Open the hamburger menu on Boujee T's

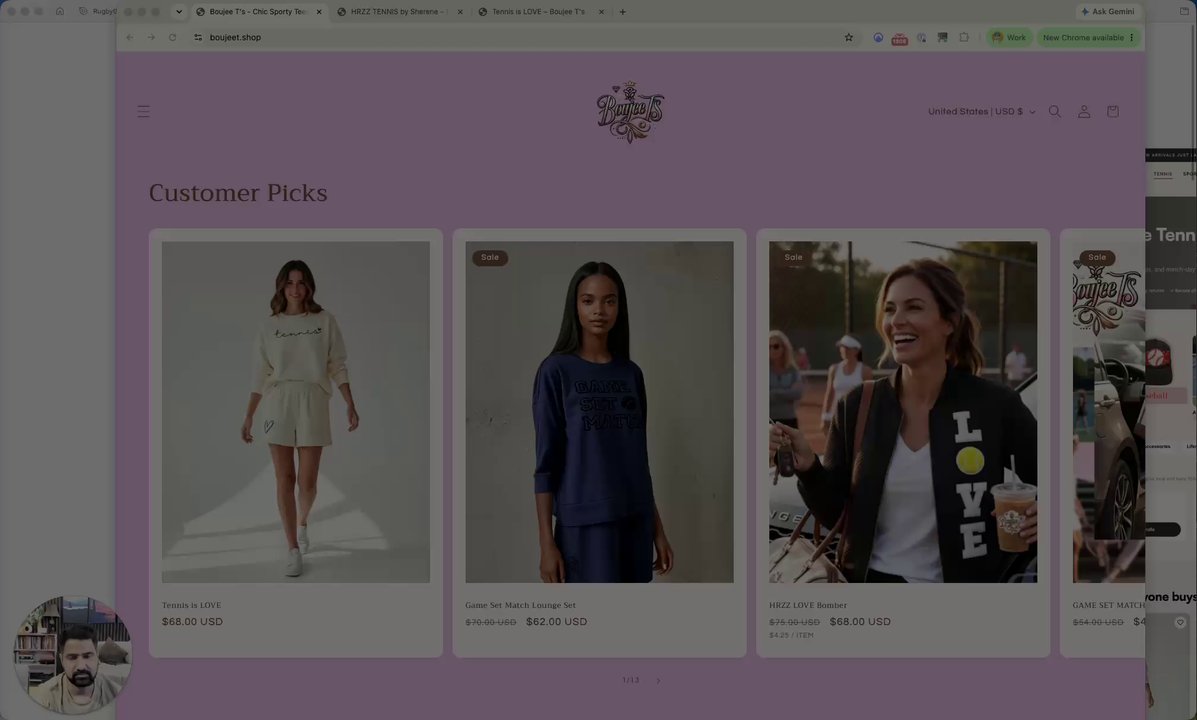(144, 111)
